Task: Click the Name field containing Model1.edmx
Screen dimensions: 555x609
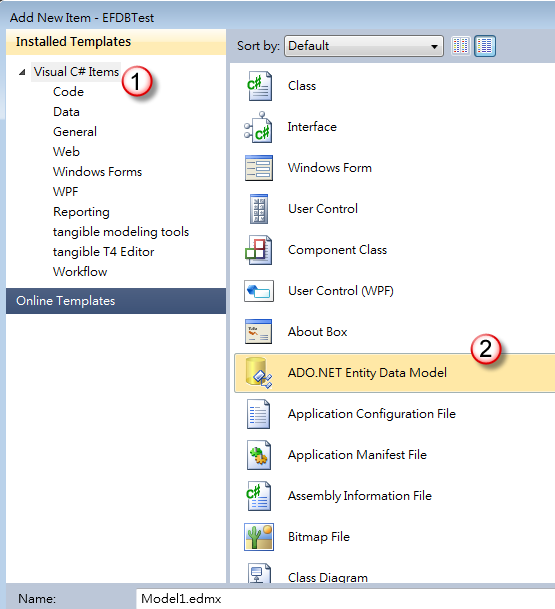Action: point(345,599)
